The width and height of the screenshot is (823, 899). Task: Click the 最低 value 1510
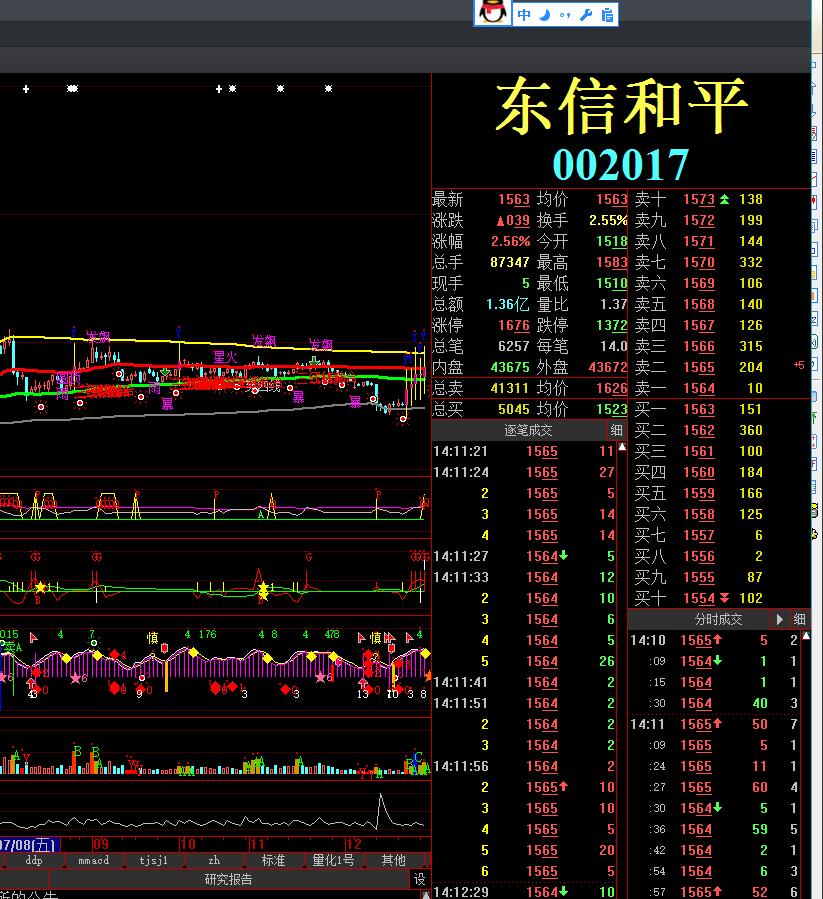(612, 283)
